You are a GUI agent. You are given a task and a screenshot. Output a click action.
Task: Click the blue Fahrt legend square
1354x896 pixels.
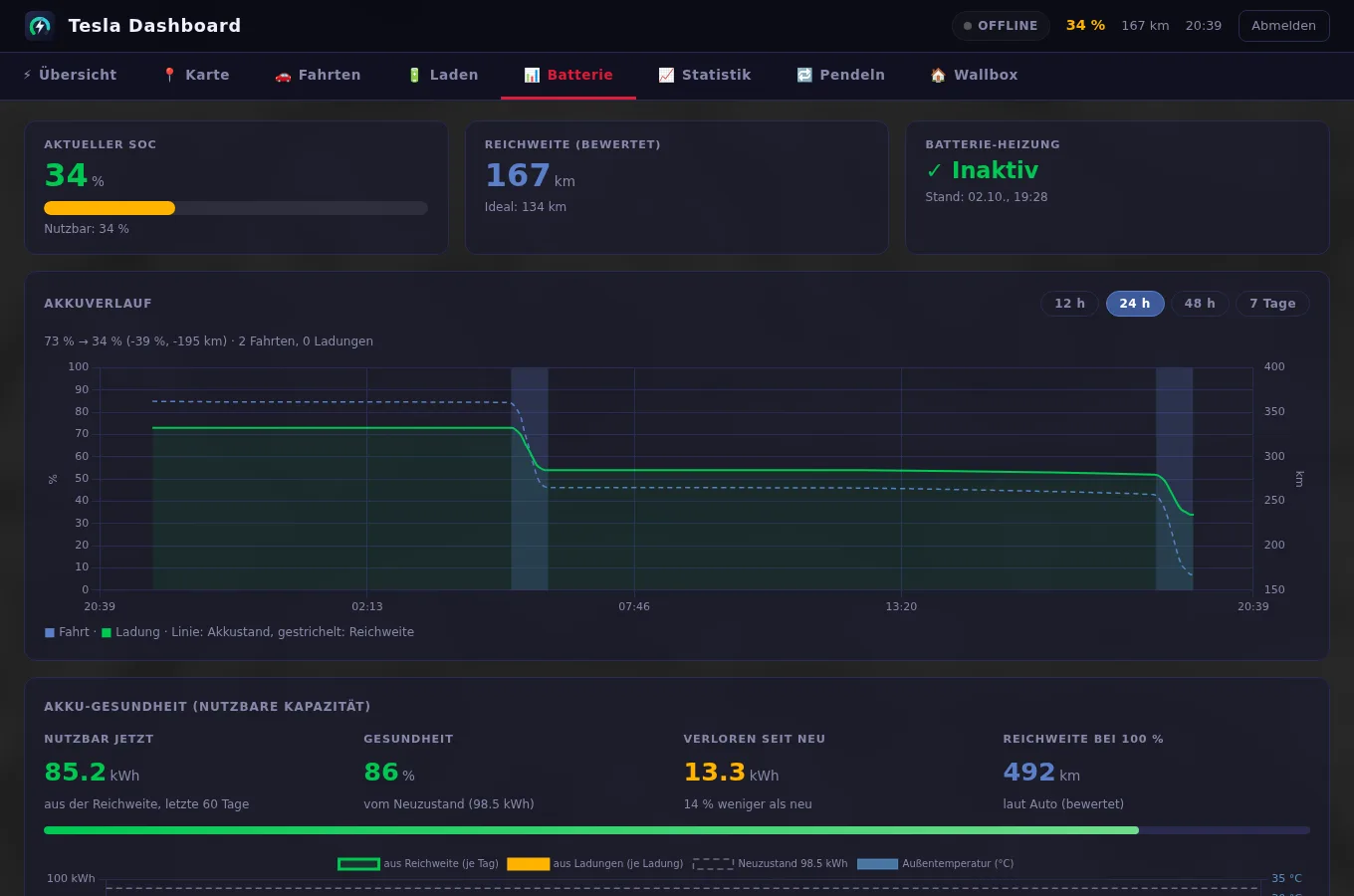(x=50, y=632)
